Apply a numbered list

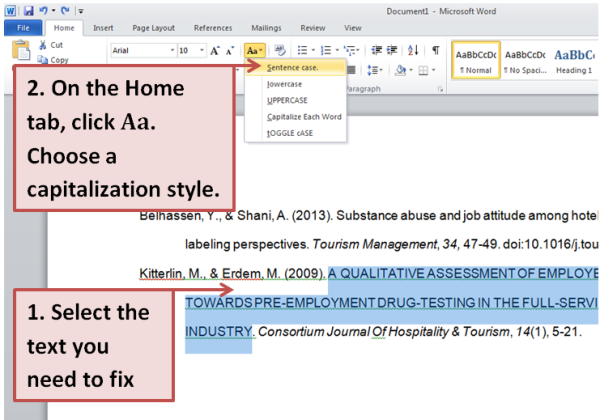[x=326, y=50]
